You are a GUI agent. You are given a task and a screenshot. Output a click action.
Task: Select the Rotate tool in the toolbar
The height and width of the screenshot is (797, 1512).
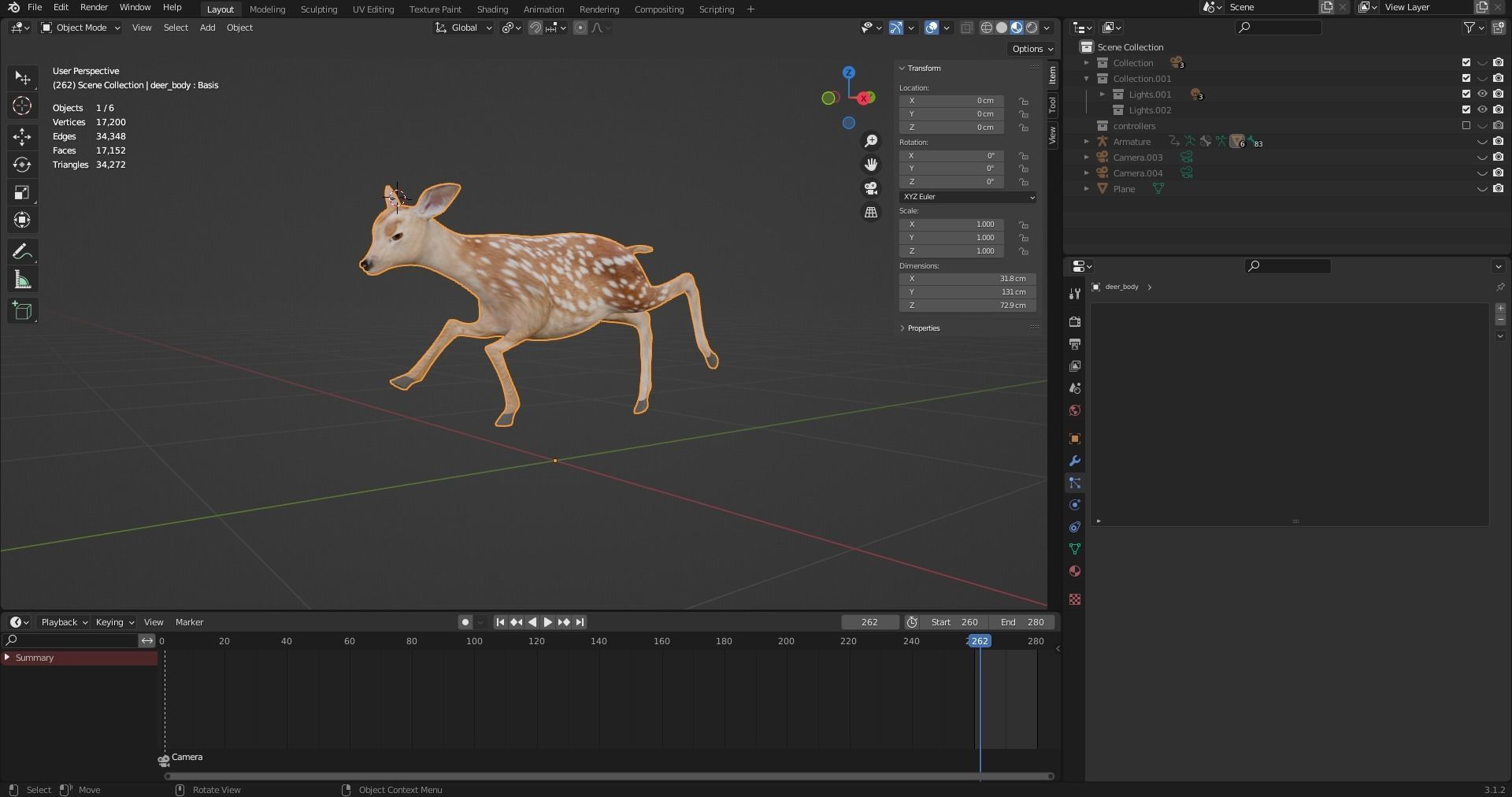point(22,165)
